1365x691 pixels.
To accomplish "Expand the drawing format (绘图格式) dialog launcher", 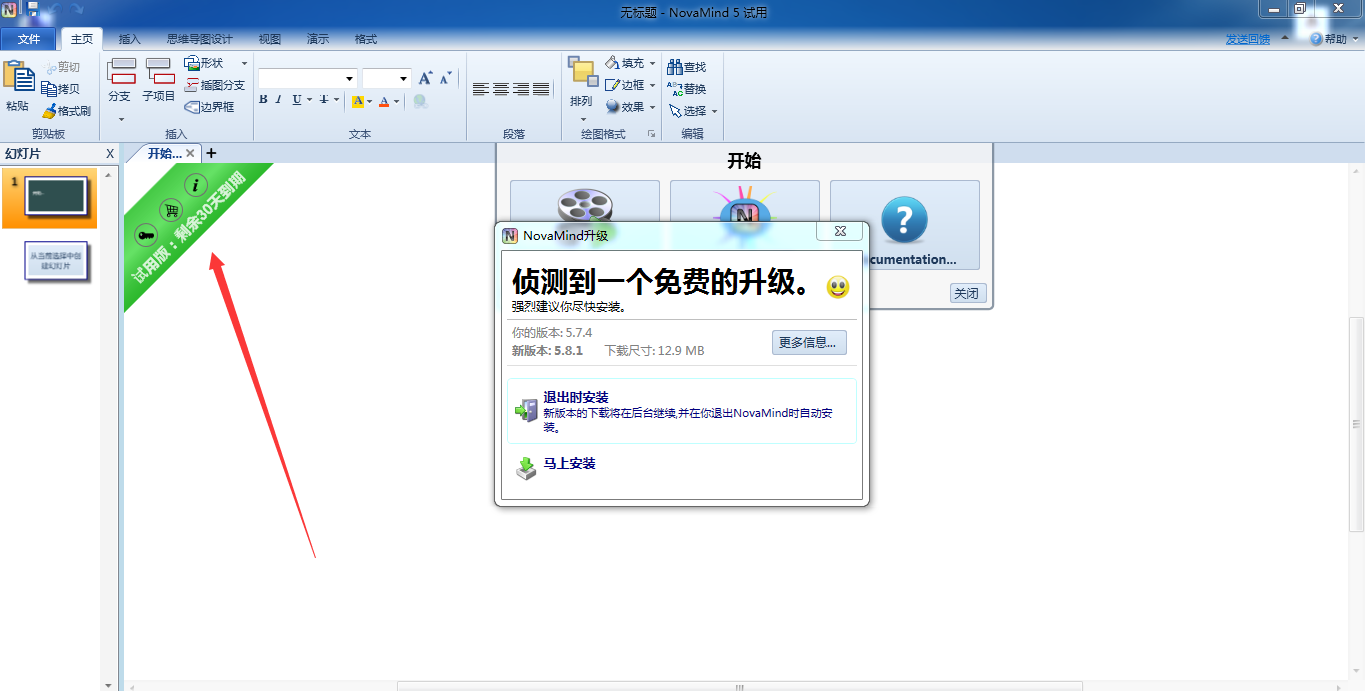I will [652, 134].
